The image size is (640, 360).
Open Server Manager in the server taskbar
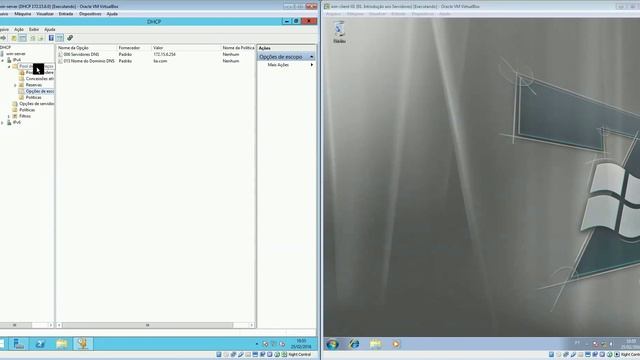coord(18,344)
